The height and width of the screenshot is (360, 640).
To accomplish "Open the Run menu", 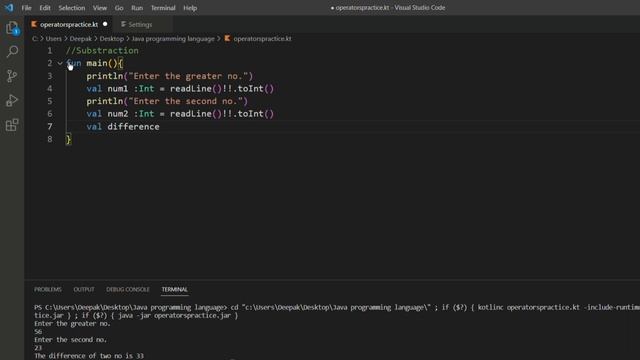I will [137, 8].
